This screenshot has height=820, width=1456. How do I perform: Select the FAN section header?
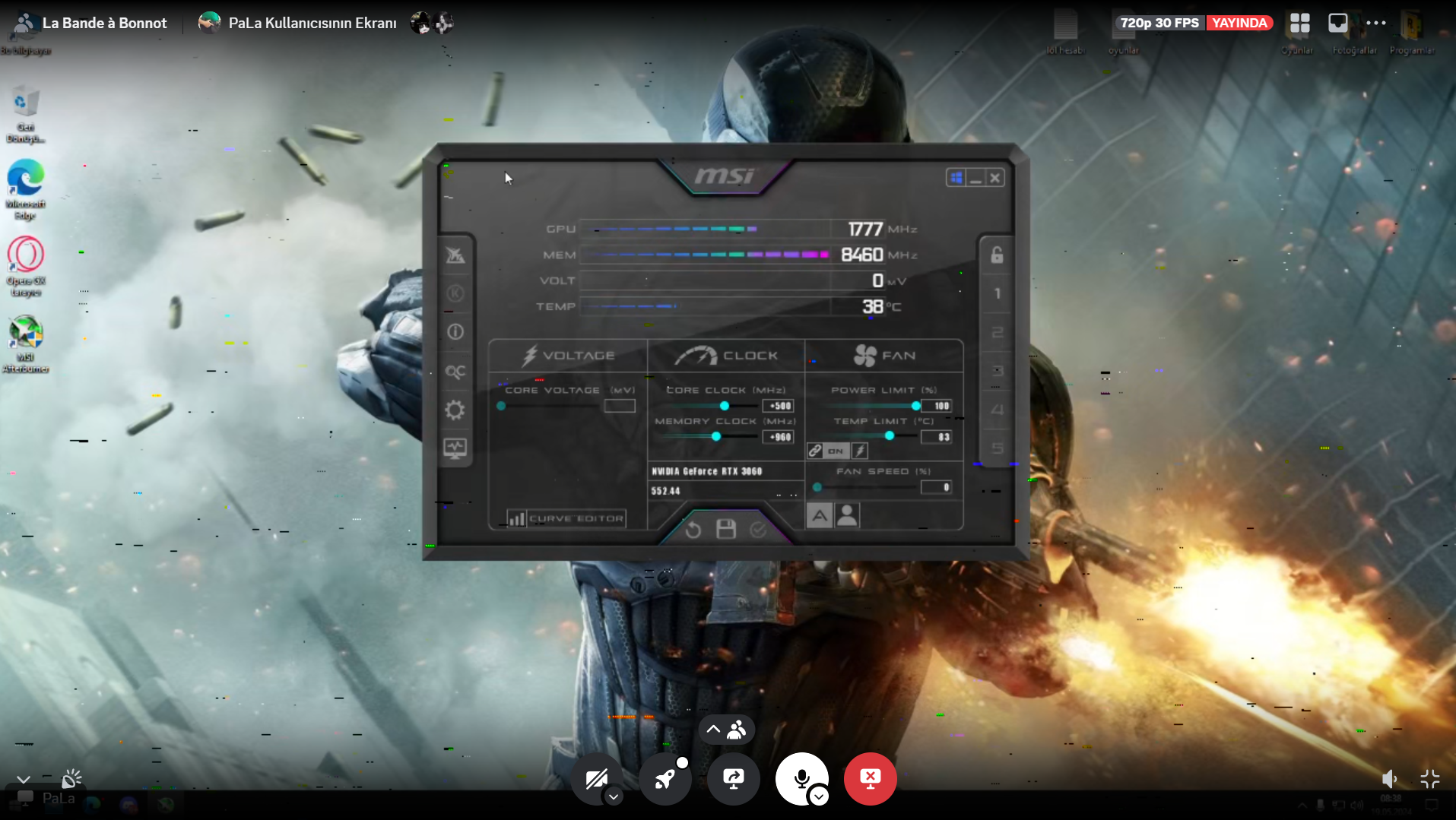[x=884, y=356]
